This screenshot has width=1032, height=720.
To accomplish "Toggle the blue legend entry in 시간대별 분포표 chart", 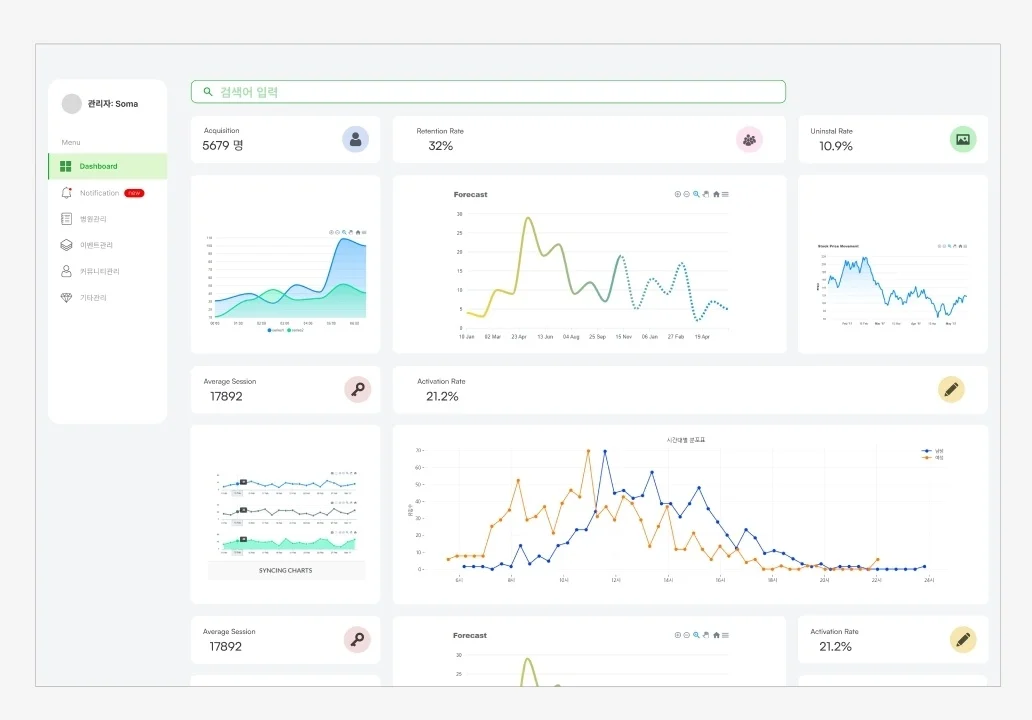I will pyautogui.click(x=933, y=451).
